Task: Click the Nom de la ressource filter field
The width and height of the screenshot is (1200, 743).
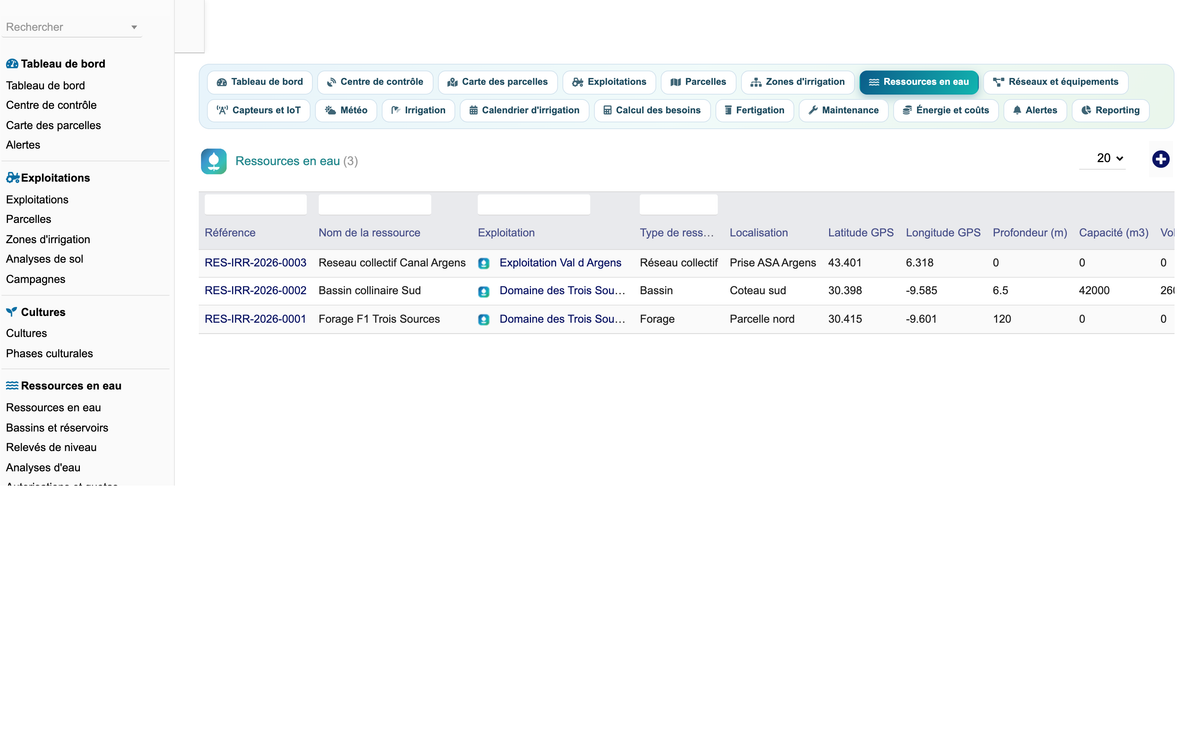Action: (x=375, y=204)
